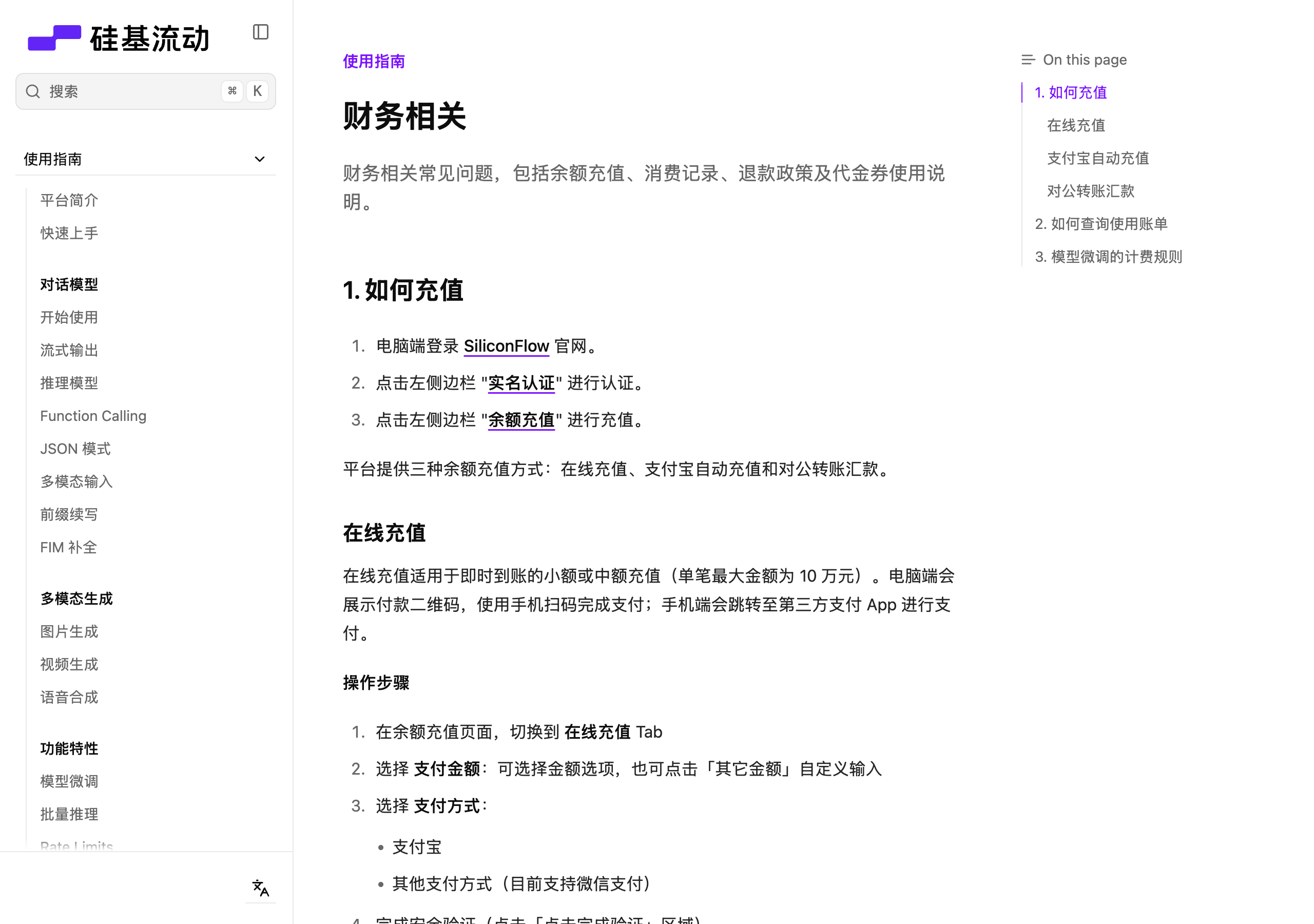Open 平台简介 in the sidebar
The height and width of the screenshot is (924, 1314).
point(69,200)
